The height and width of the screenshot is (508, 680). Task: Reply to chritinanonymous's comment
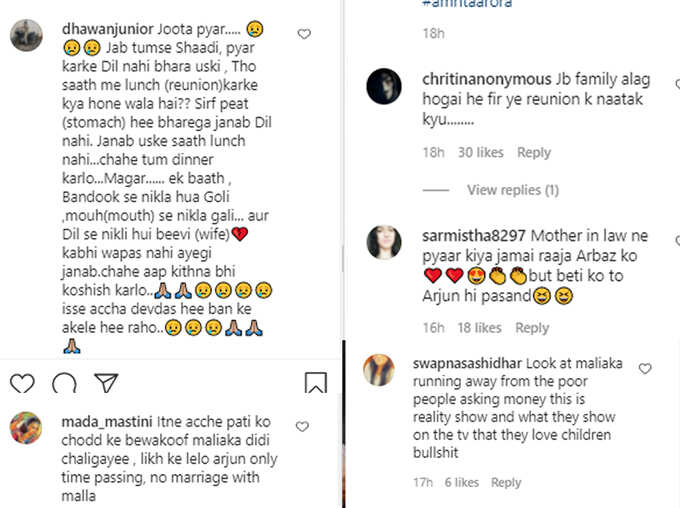click(x=534, y=153)
